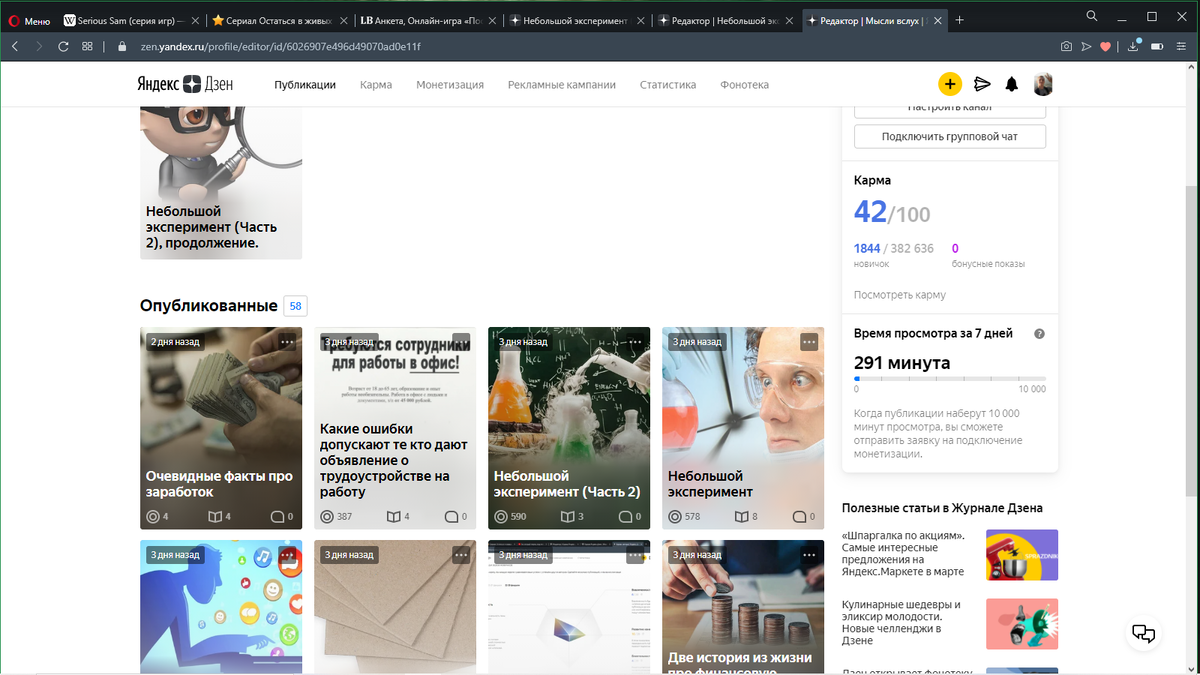Click the Посмотреть карму link

click(x=900, y=295)
